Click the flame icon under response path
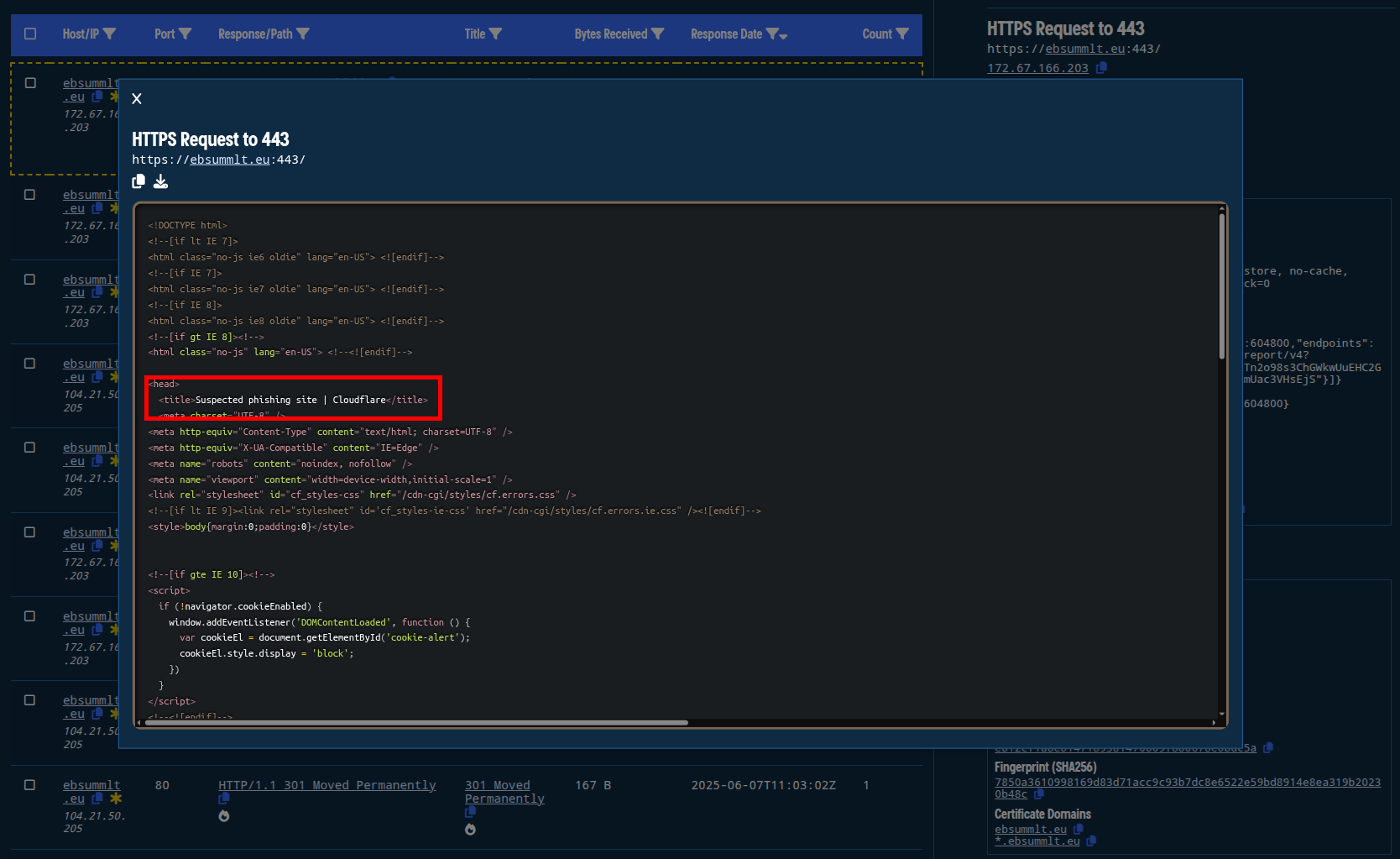Image resolution: width=1400 pixels, height=859 pixels. pyautogui.click(x=224, y=816)
